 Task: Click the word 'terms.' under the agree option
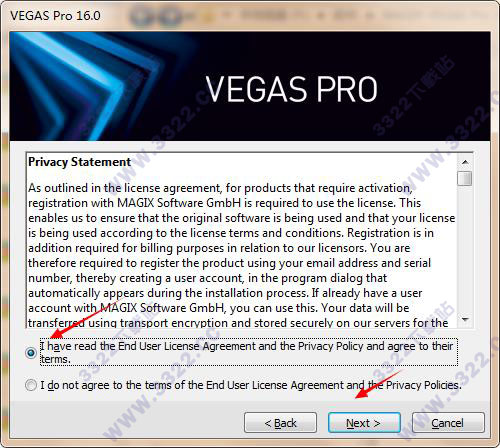(x=55, y=359)
